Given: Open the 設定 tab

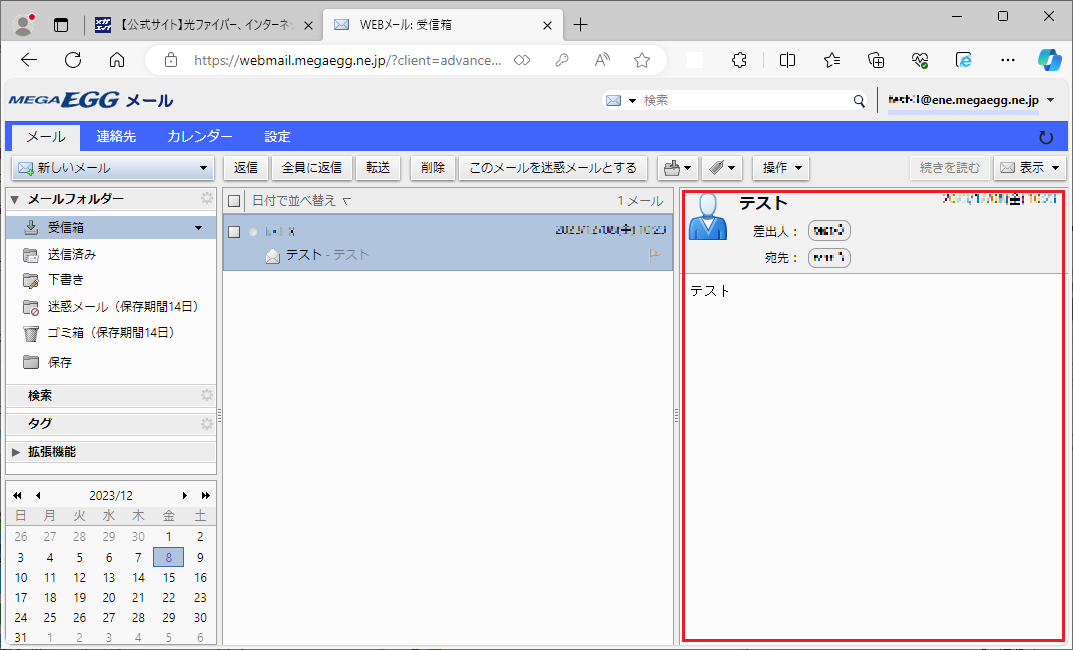Looking at the screenshot, I should pos(277,137).
